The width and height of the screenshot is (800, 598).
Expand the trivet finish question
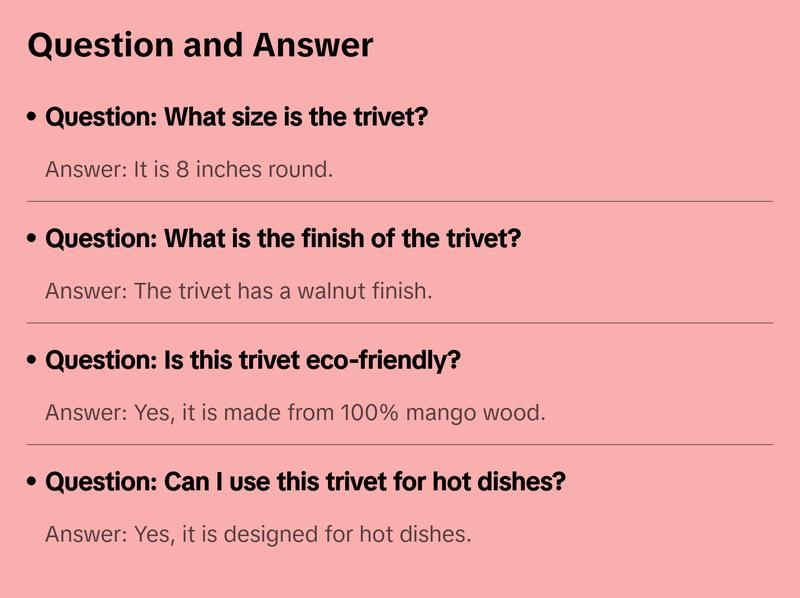click(283, 240)
